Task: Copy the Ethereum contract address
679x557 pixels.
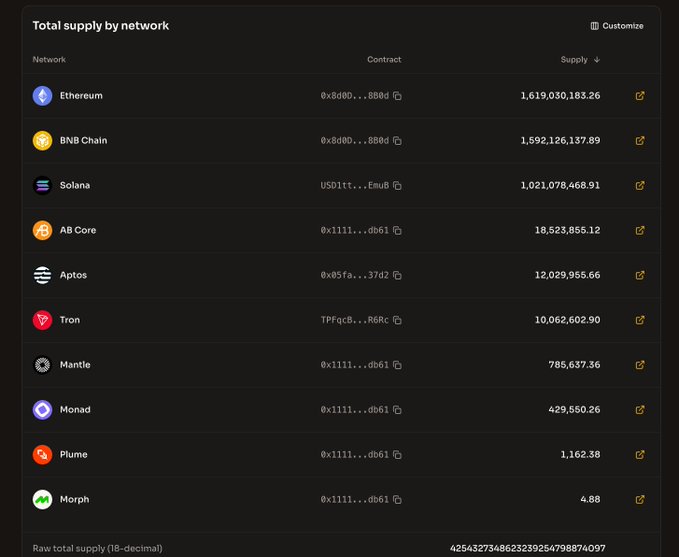Action: coord(397,96)
